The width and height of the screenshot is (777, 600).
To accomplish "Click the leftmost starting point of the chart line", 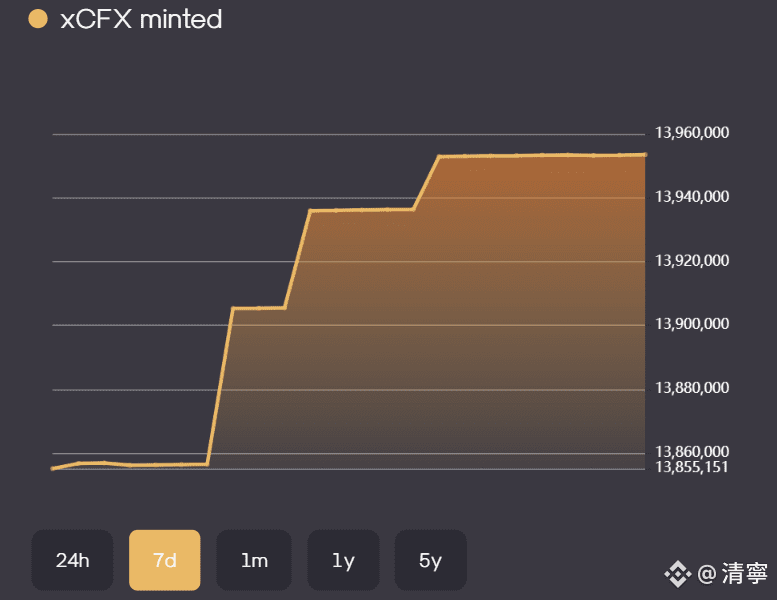I will 52,468.
